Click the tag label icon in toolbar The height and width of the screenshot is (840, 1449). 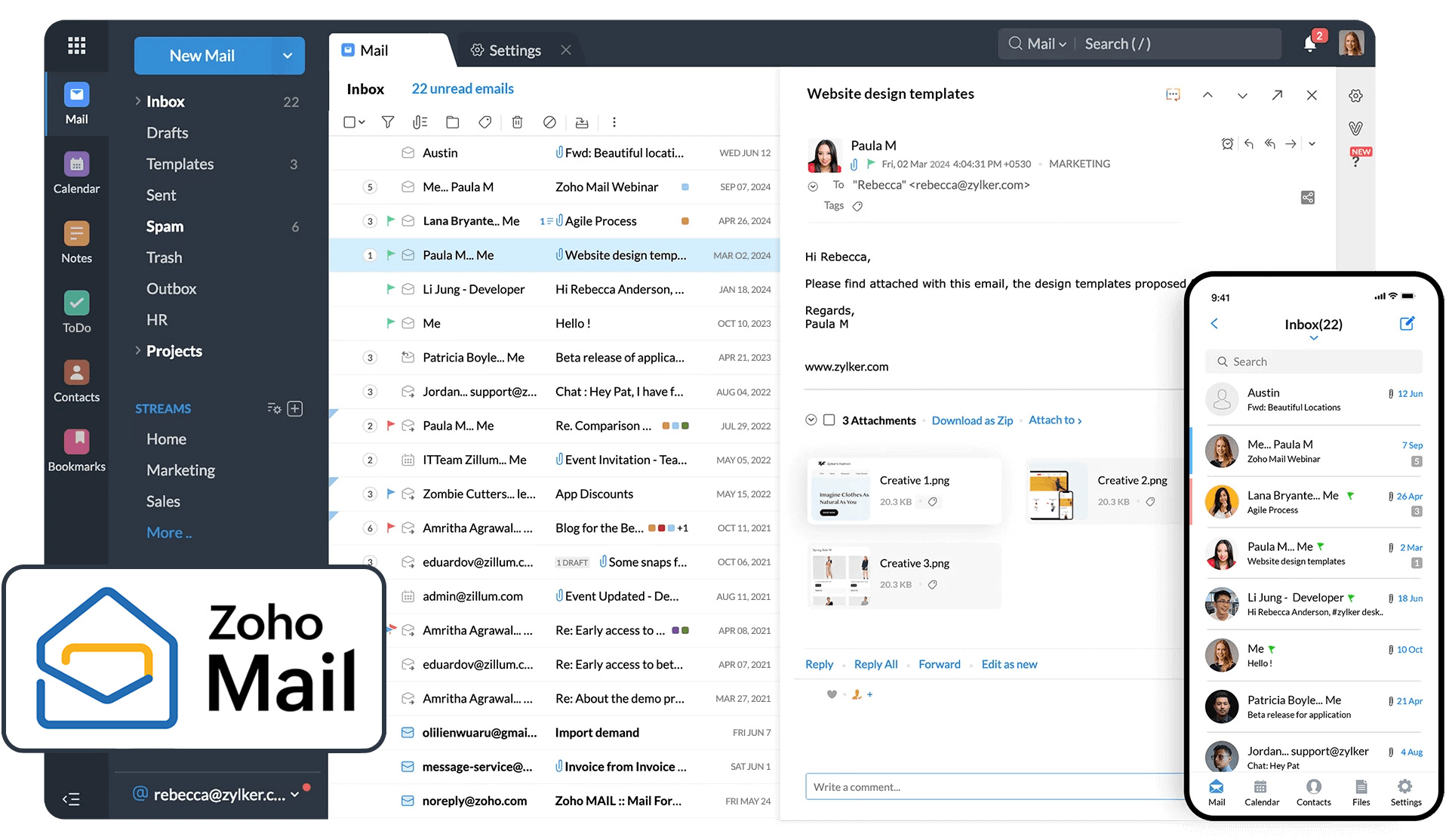[x=485, y=122]
